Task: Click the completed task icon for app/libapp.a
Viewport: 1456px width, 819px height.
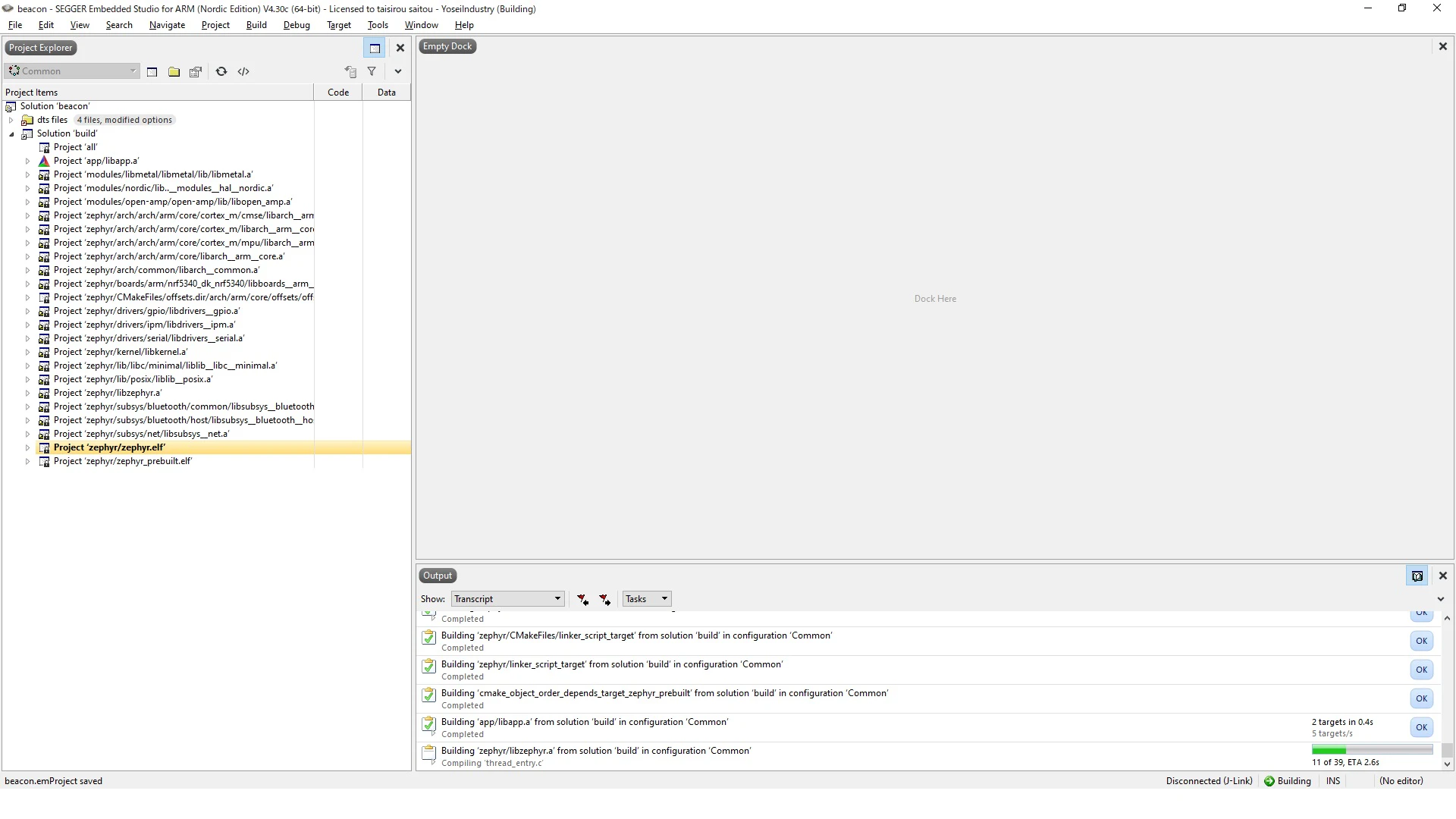Action: [428, 726]
